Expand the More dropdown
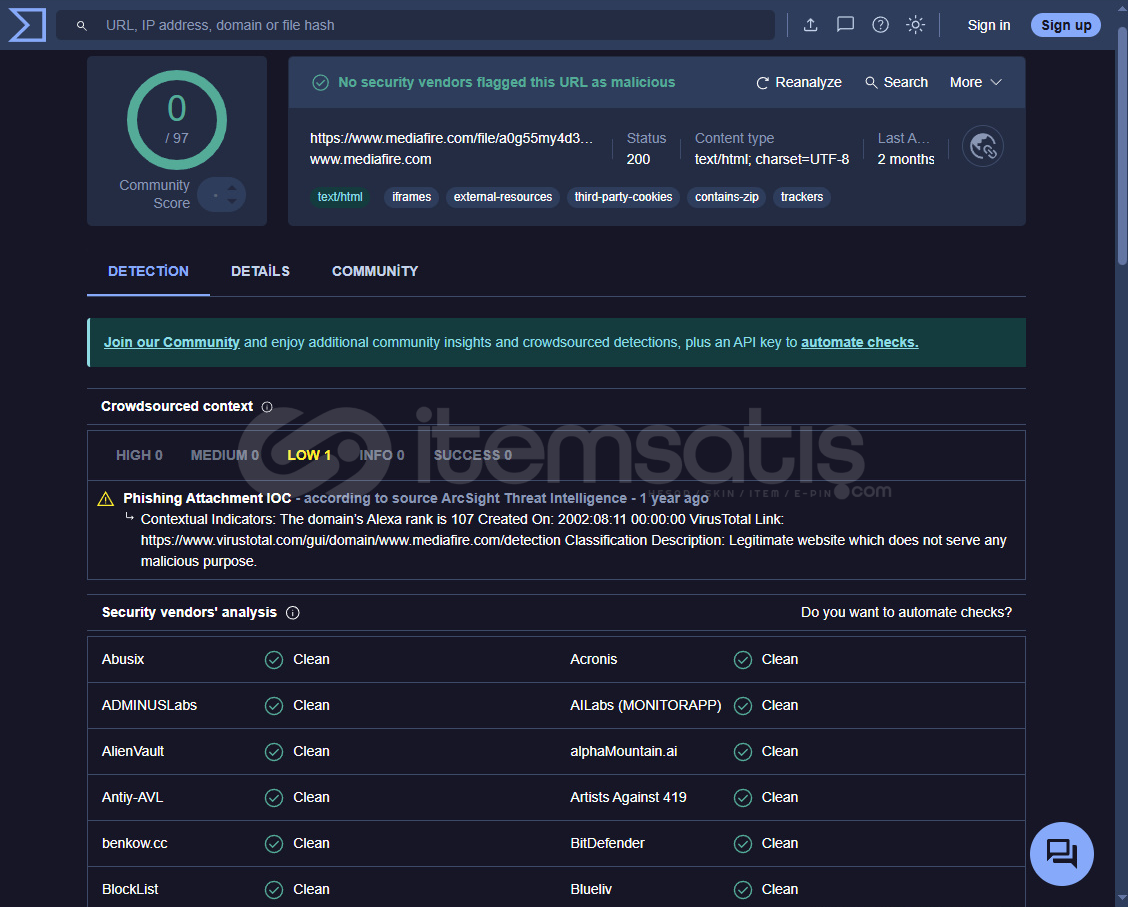Screen dimensions: 1128x907 (x=975, y=83)
